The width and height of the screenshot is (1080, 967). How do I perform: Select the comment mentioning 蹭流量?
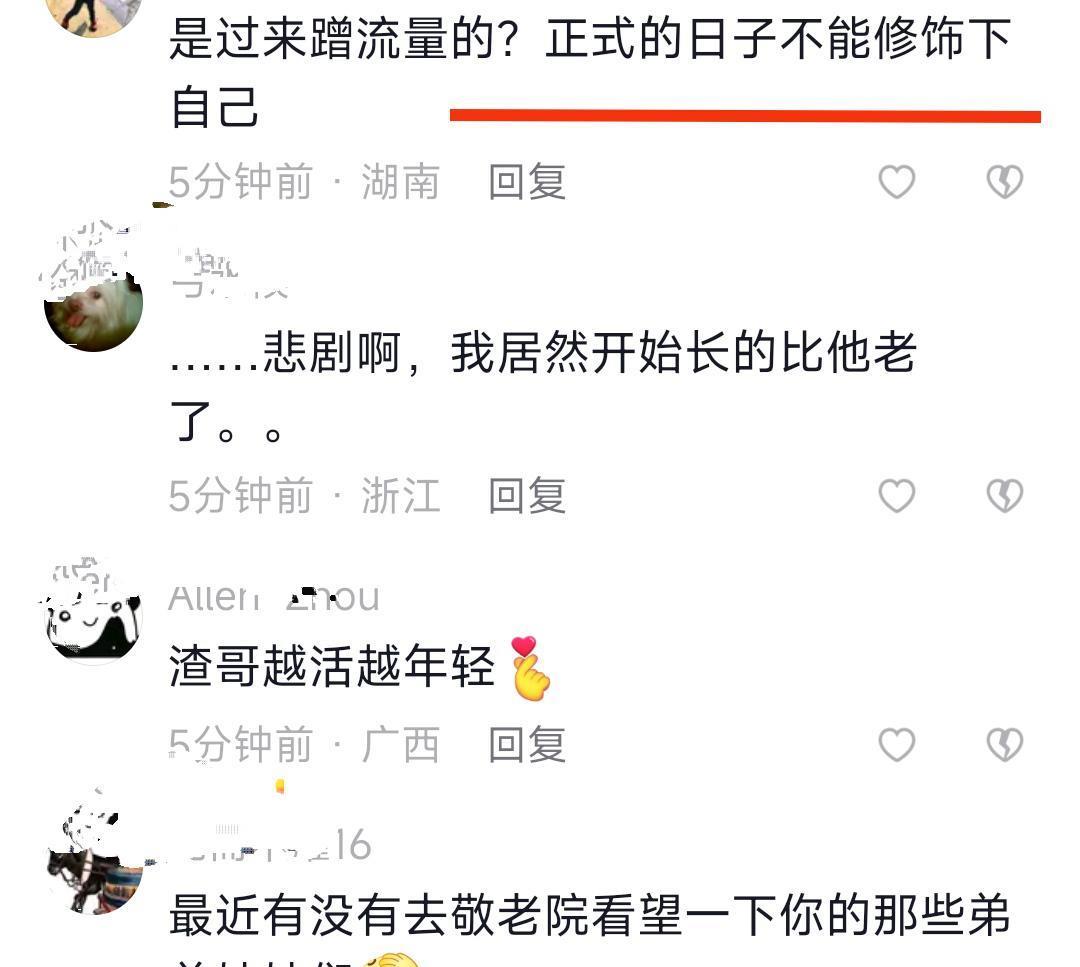click(590, 72)
